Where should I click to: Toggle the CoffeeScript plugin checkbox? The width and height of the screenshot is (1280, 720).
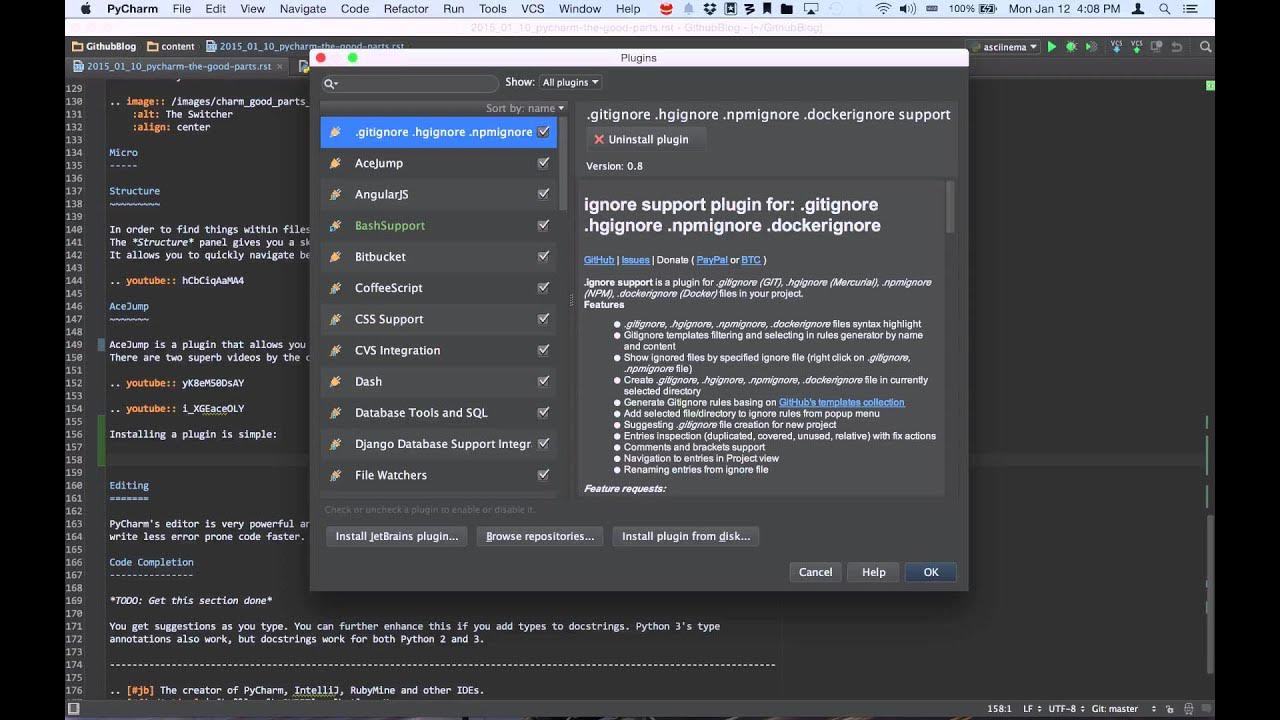543,288
